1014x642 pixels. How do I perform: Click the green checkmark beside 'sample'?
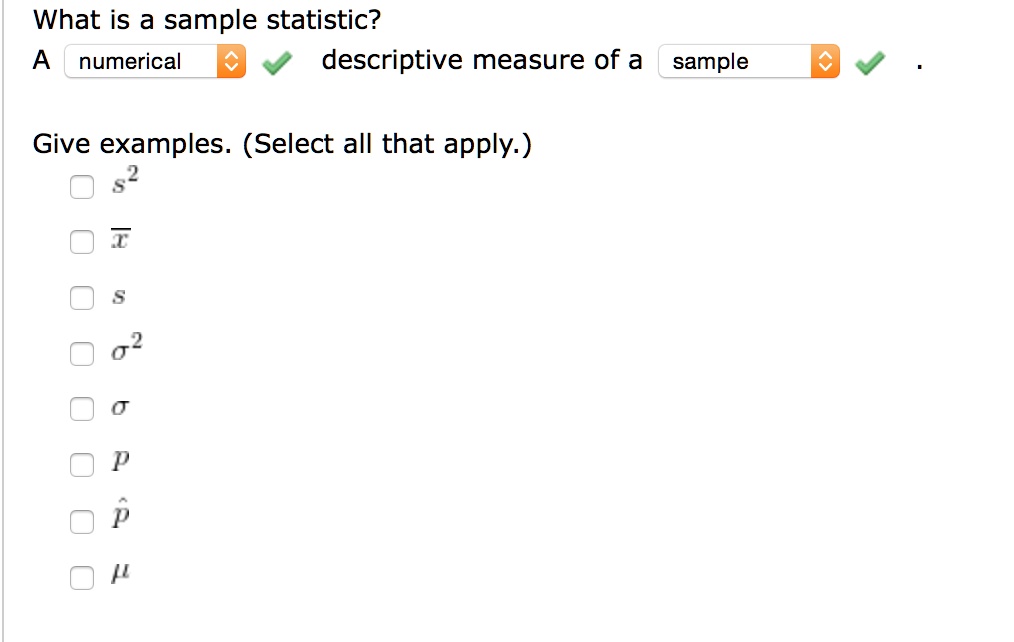click(872, 64)
